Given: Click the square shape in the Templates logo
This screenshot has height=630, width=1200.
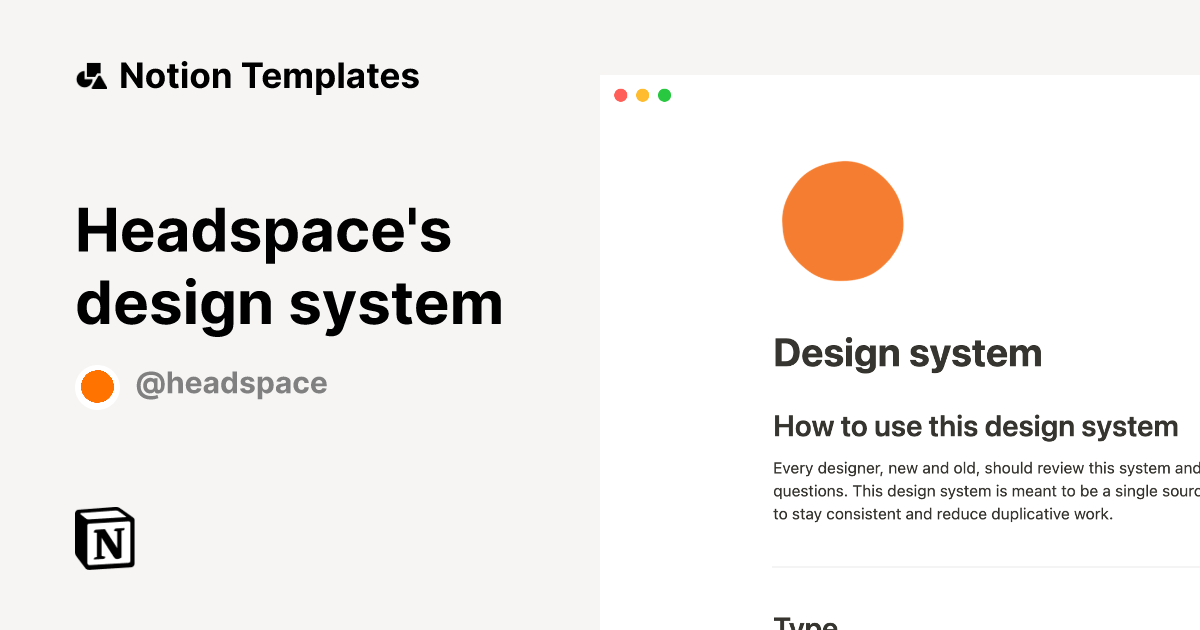Looking at the screenshot, I should 94,70.
